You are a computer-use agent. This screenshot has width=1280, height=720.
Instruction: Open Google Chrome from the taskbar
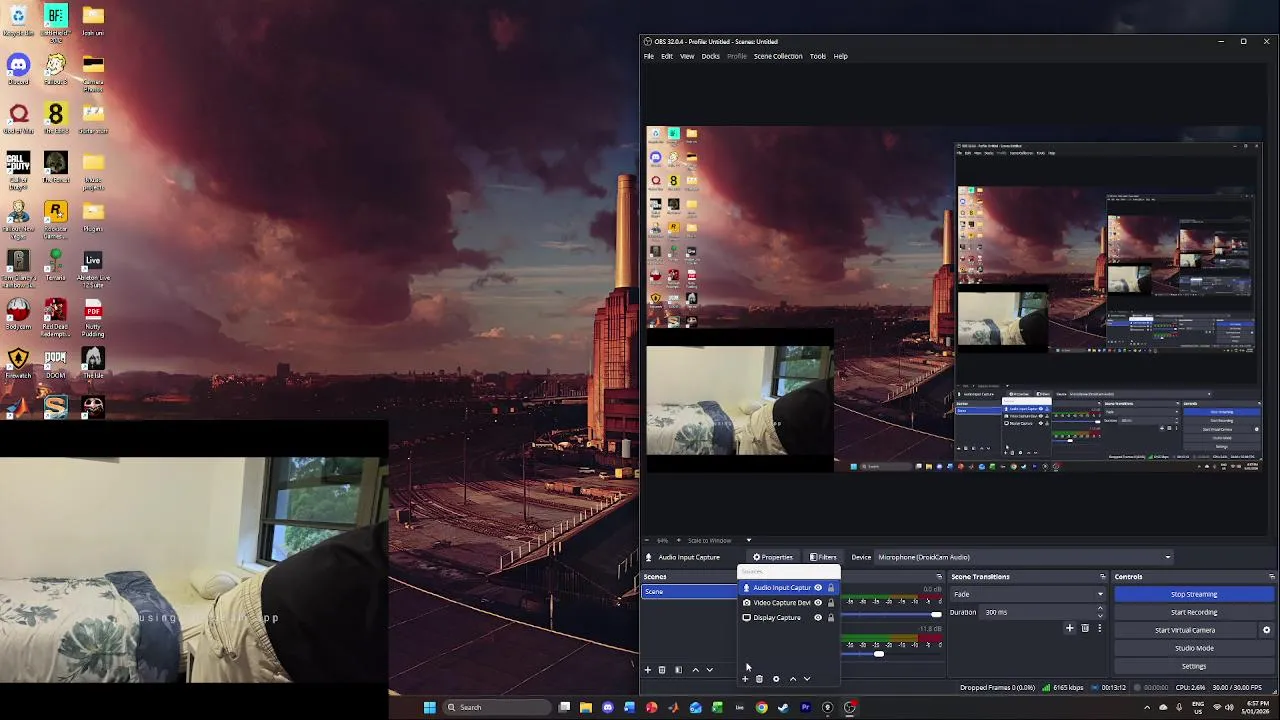(x=761, y=707)
